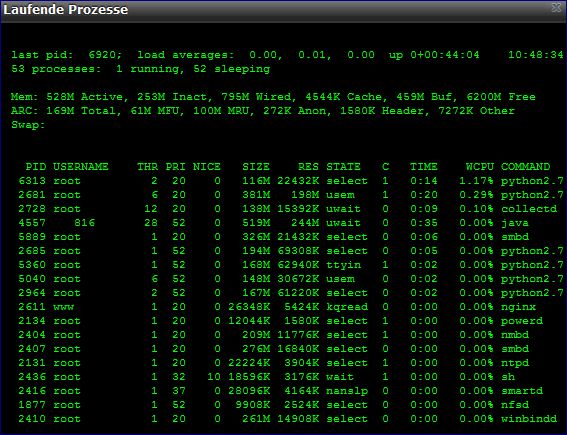Screen dimensions: 567x435
Task: Click the PID column header
Action: pos(36,167)
